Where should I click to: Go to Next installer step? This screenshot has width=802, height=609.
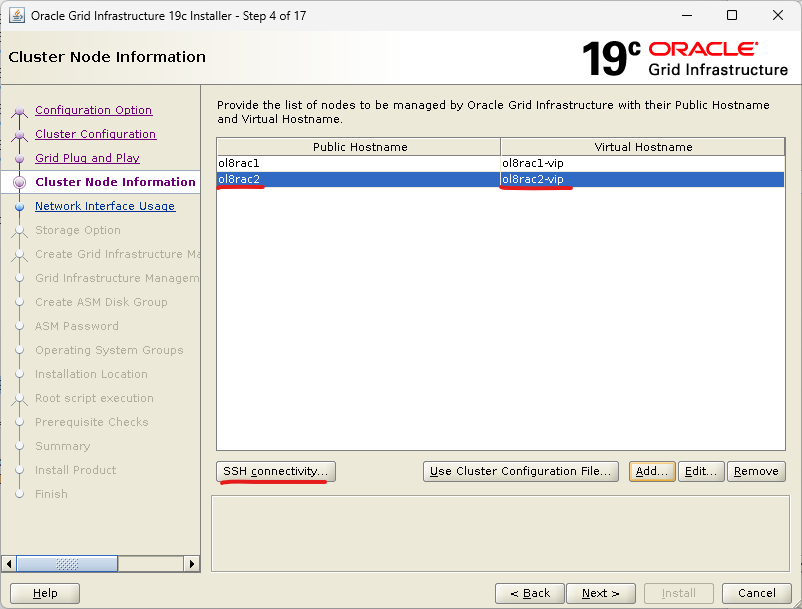pyautogui.click(x=600, y=593)
